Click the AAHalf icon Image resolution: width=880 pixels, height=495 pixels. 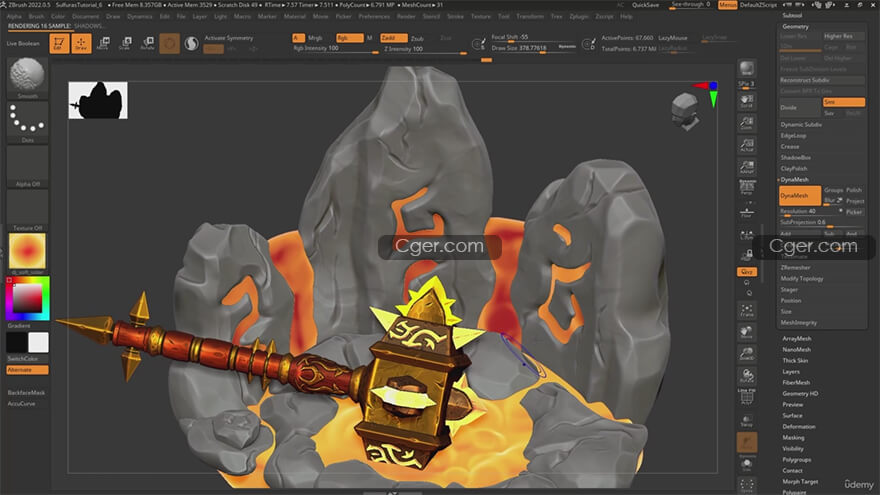746,167
